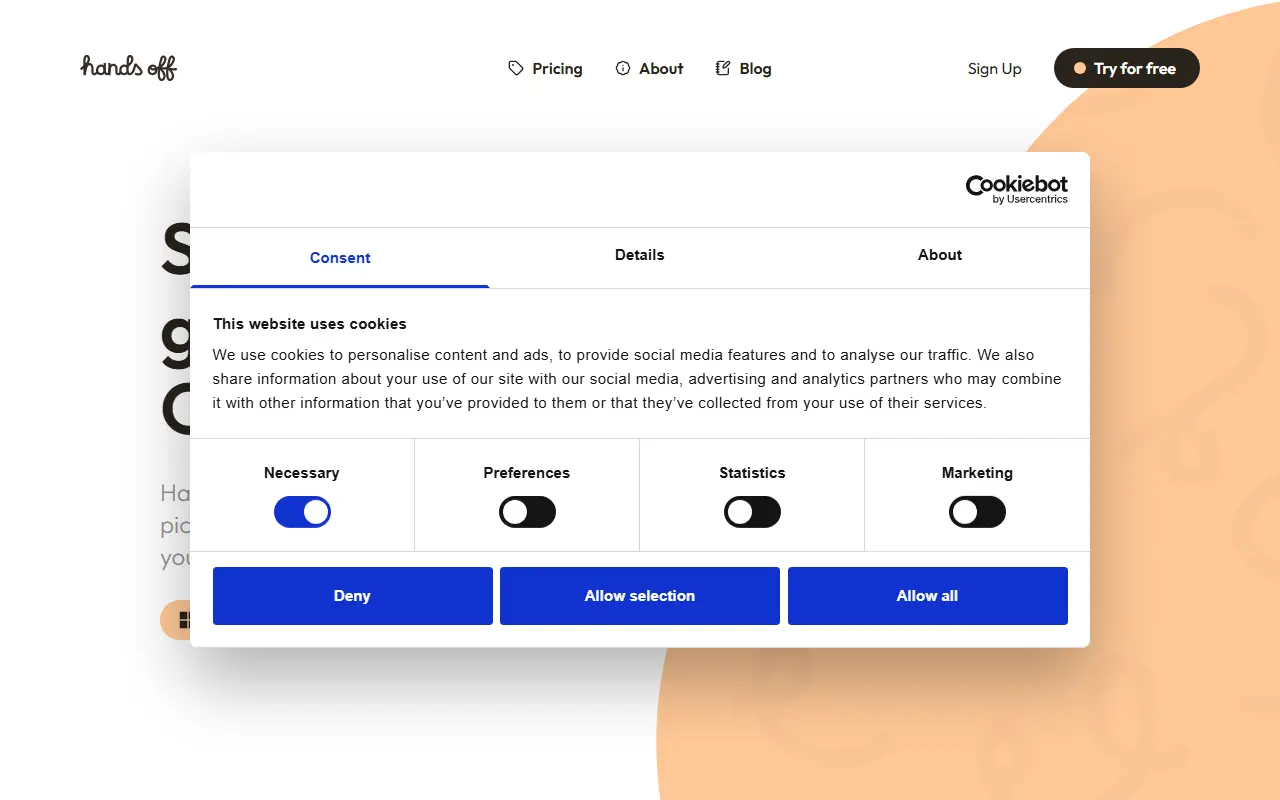The image size is (1280, 800).
Task: Click the Pricing tag icon
Action: 516,68
